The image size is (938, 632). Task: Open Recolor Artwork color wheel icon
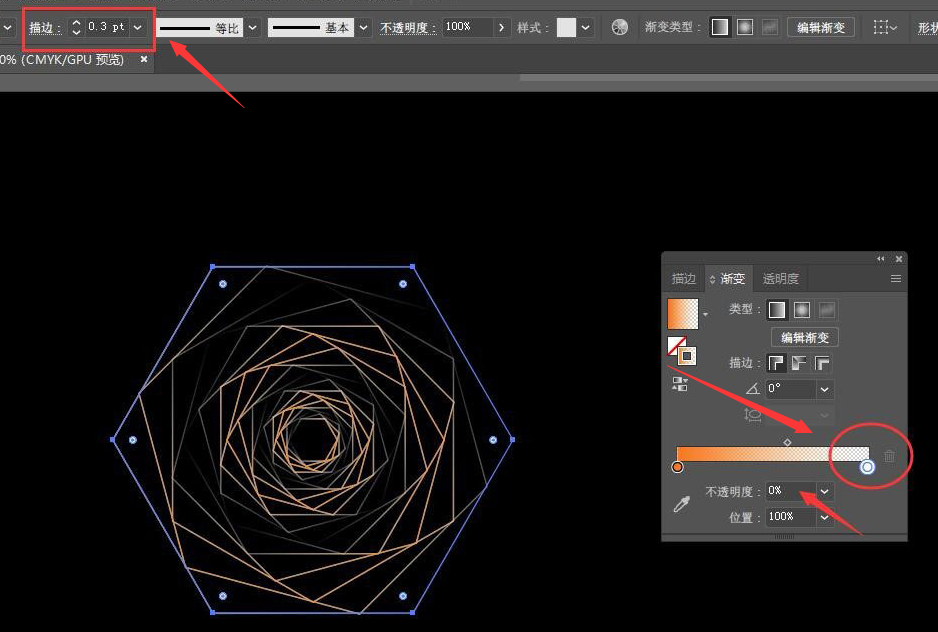tap(620, 27)
